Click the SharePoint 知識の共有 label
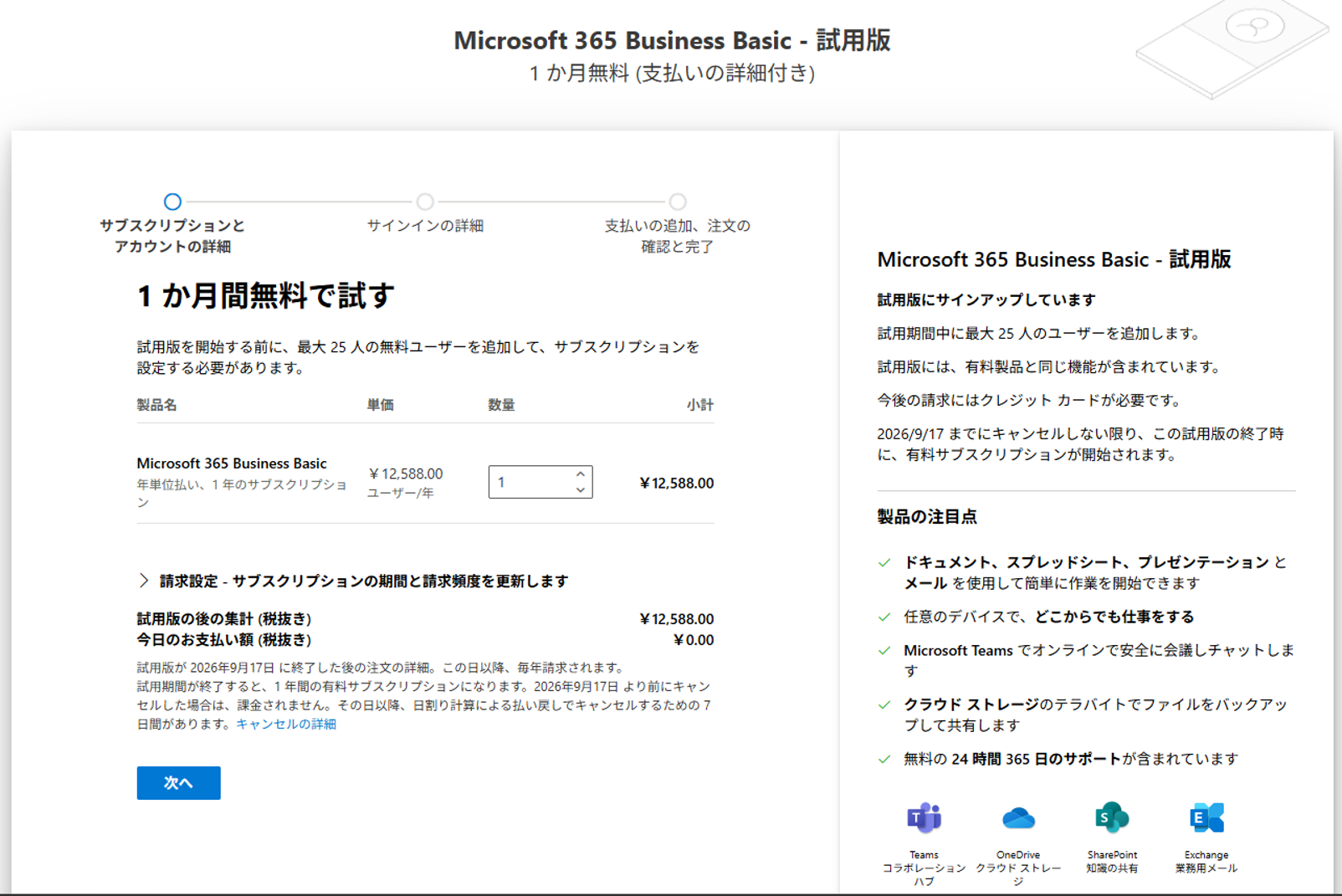The width and height of the screenshot is (1342, 896). pos(1112,862)
